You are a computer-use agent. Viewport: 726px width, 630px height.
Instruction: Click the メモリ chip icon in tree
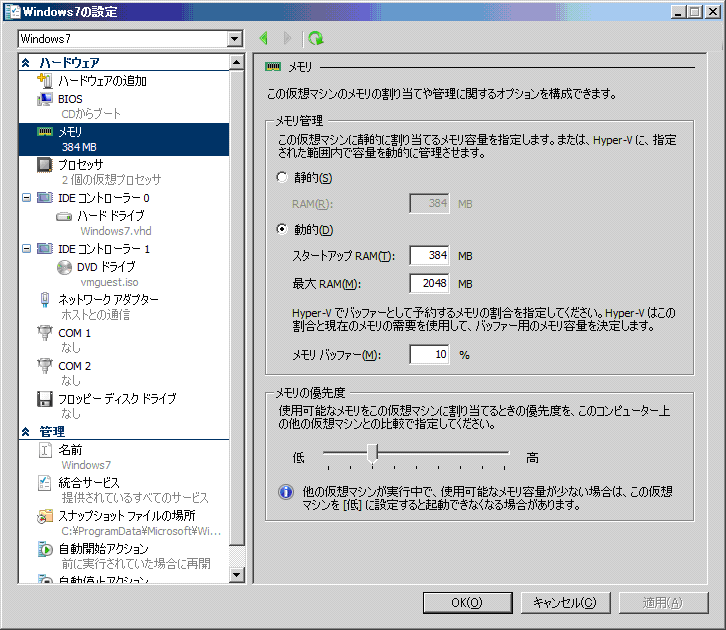click(45, 132)
